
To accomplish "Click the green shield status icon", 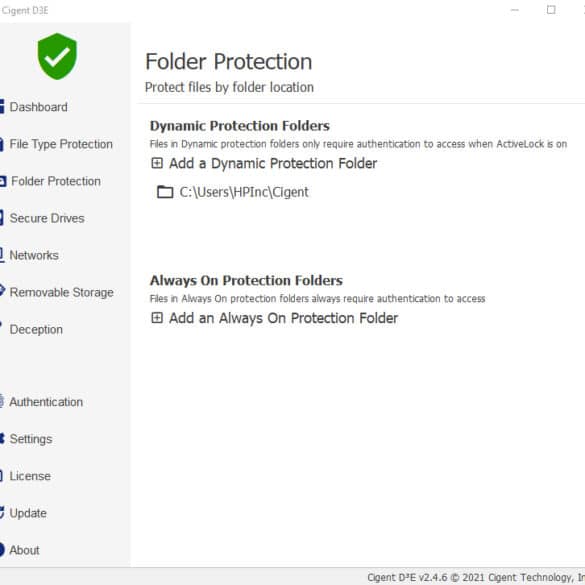I will (x=57, y=56).
